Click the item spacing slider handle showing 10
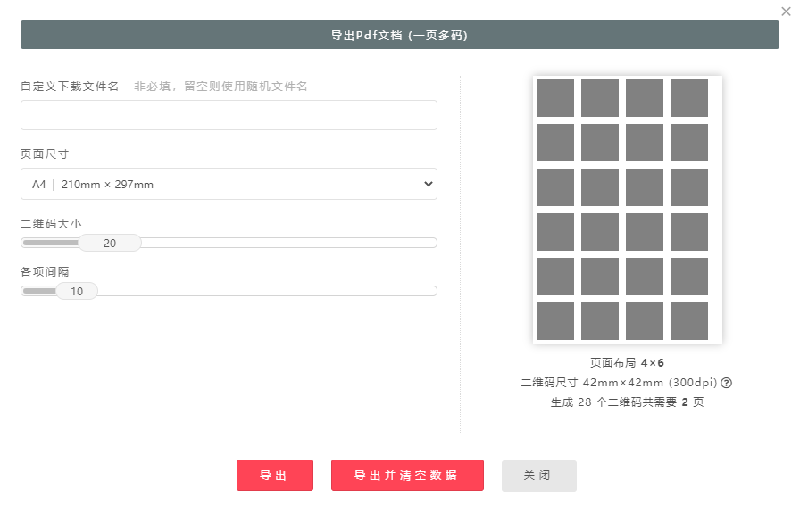Viewport: 800px width, 514px height. click(77, 291)
